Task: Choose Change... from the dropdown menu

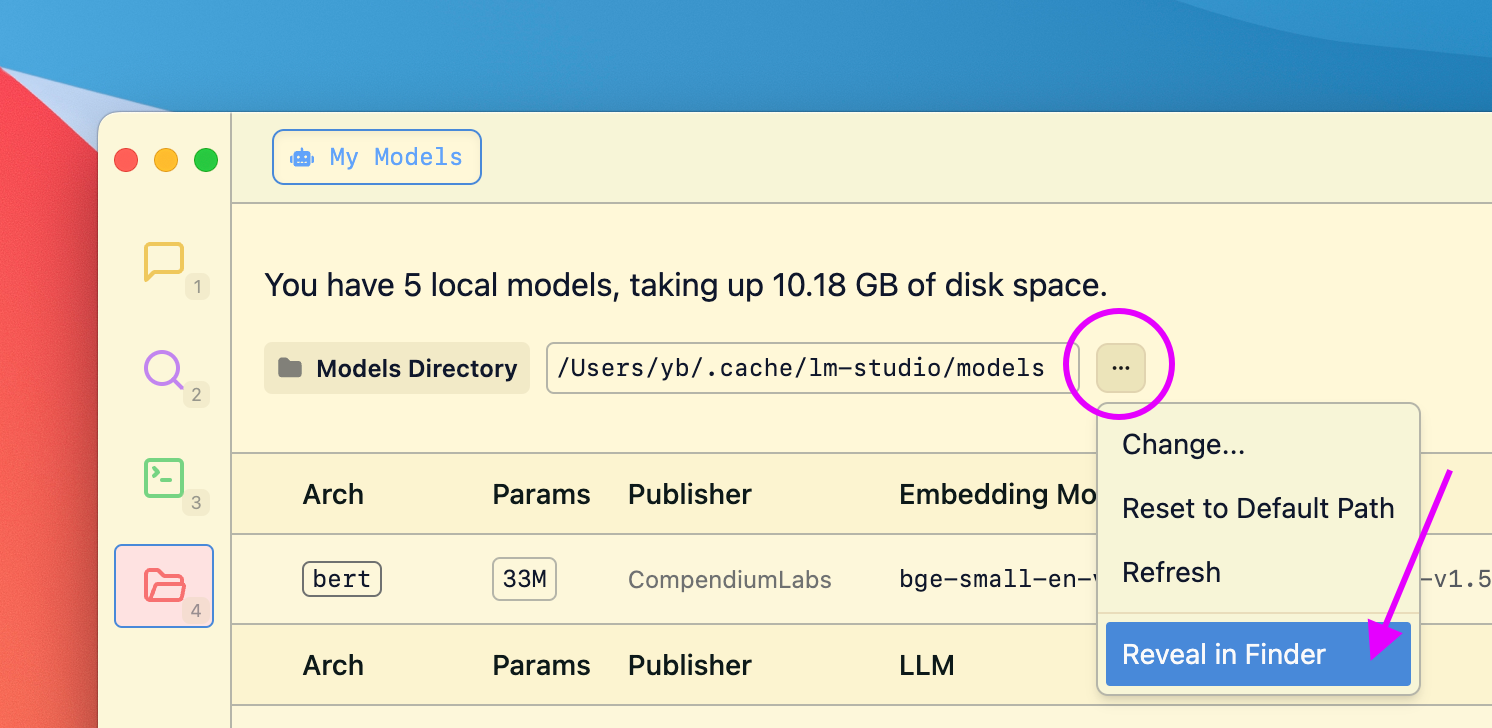Action: [1183, 445]
